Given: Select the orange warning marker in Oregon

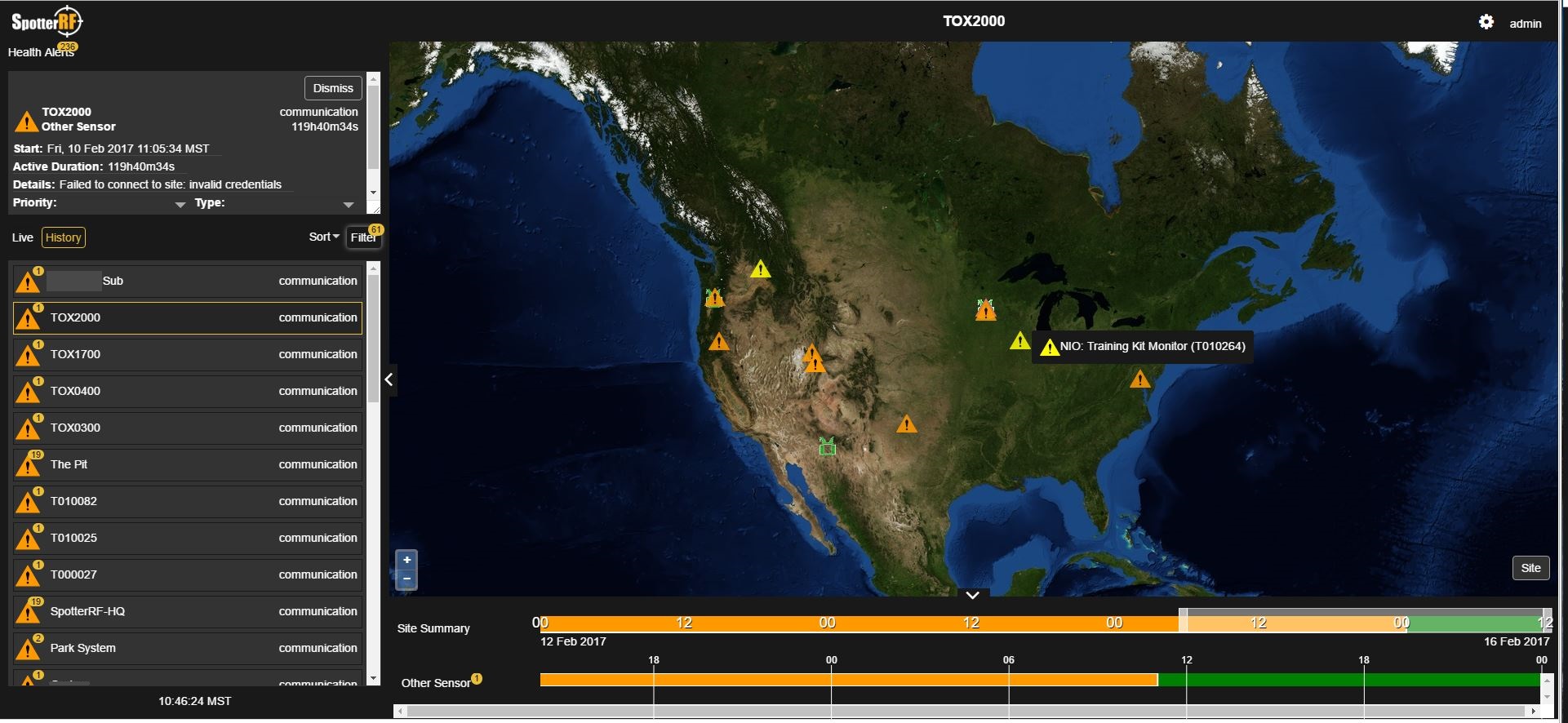Looking at the screenshot, I should tap(714, 297).
